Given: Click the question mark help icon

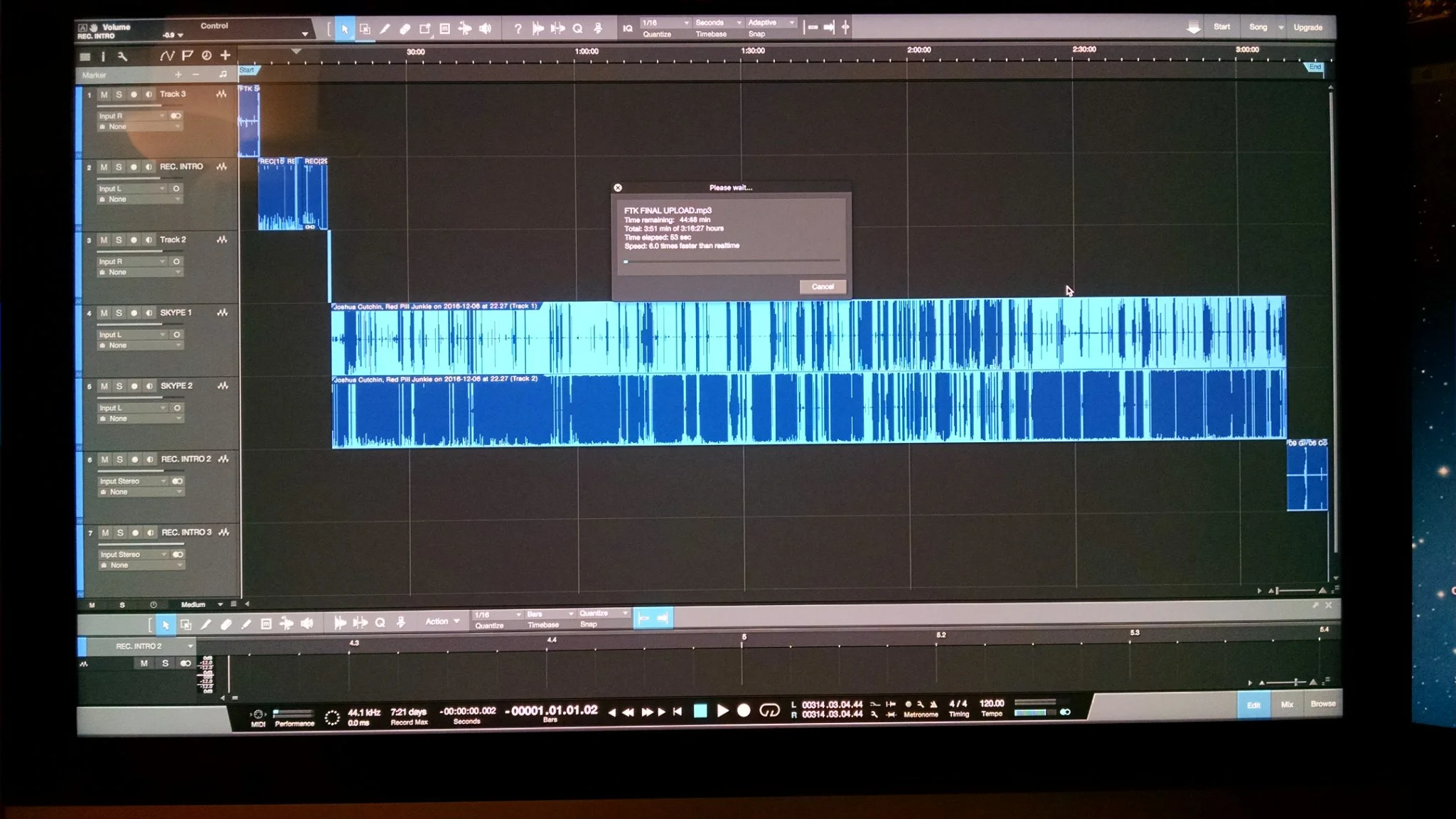Looking at the screenshot, I should [x=518, y=29].
